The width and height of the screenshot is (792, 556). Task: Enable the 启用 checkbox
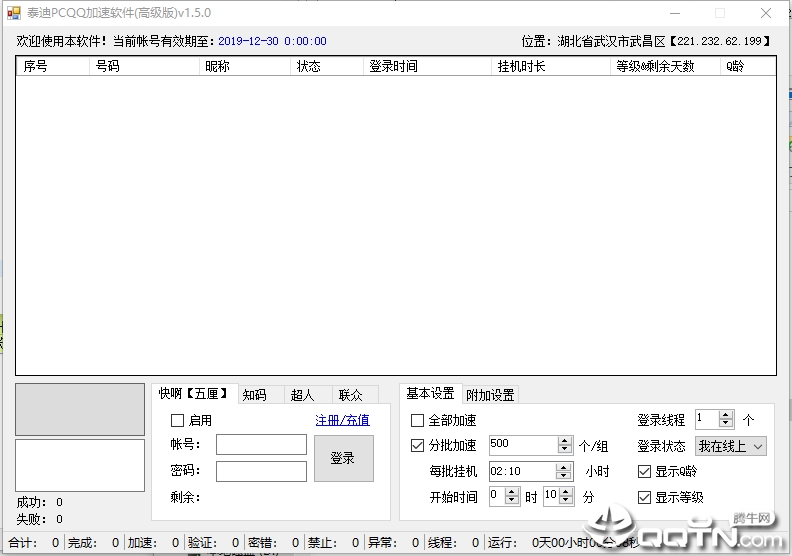[177, 420]
